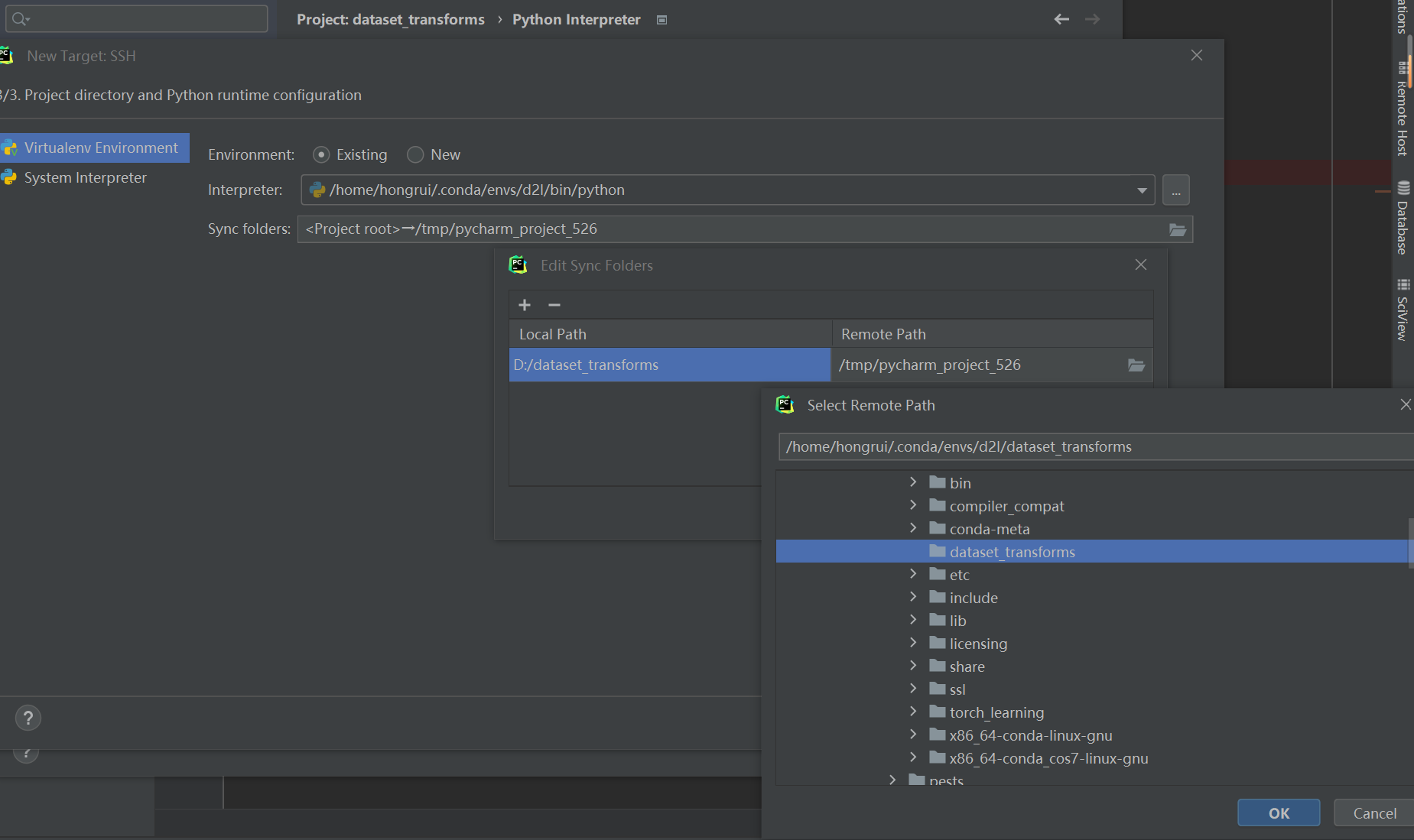Open help for the SSH target wizard
The height and width of the screenshot is (840, 1414).
tap(28, 718)
